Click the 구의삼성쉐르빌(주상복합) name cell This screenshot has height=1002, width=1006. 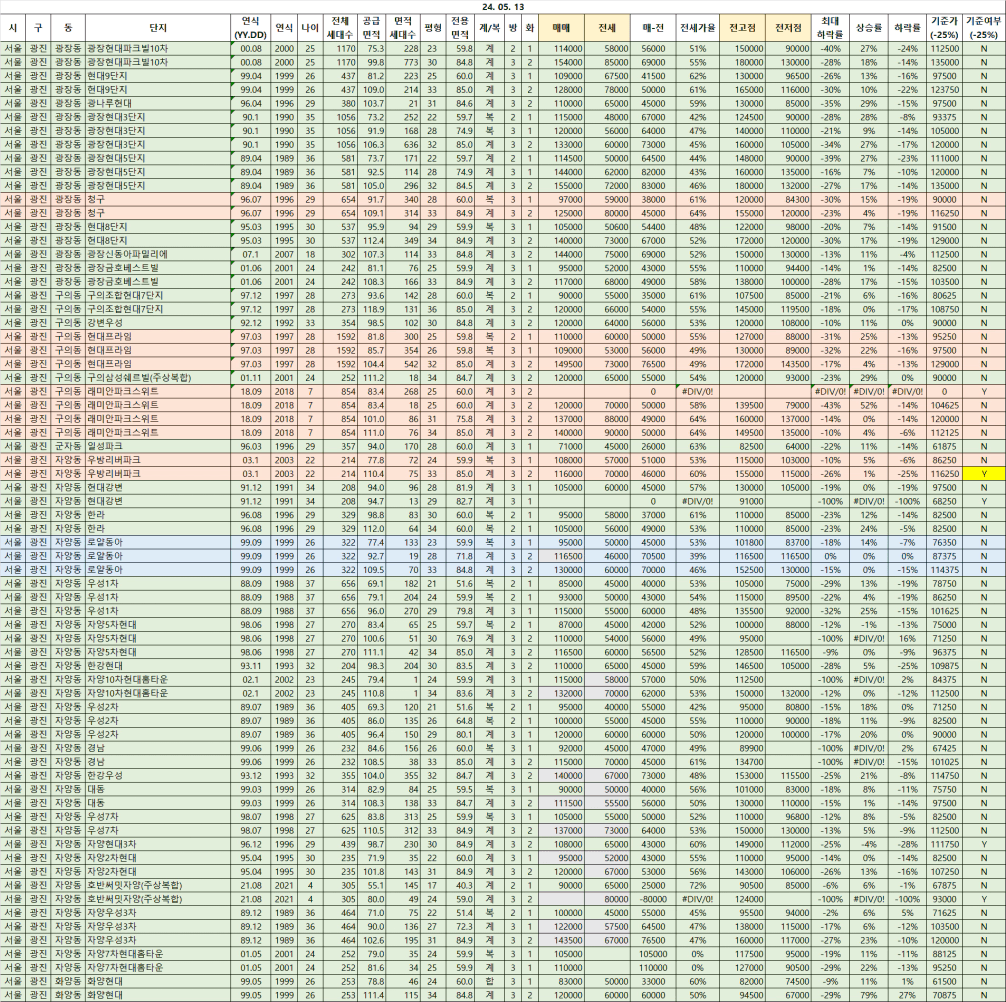pyautogui.click(x=158, y=377)
